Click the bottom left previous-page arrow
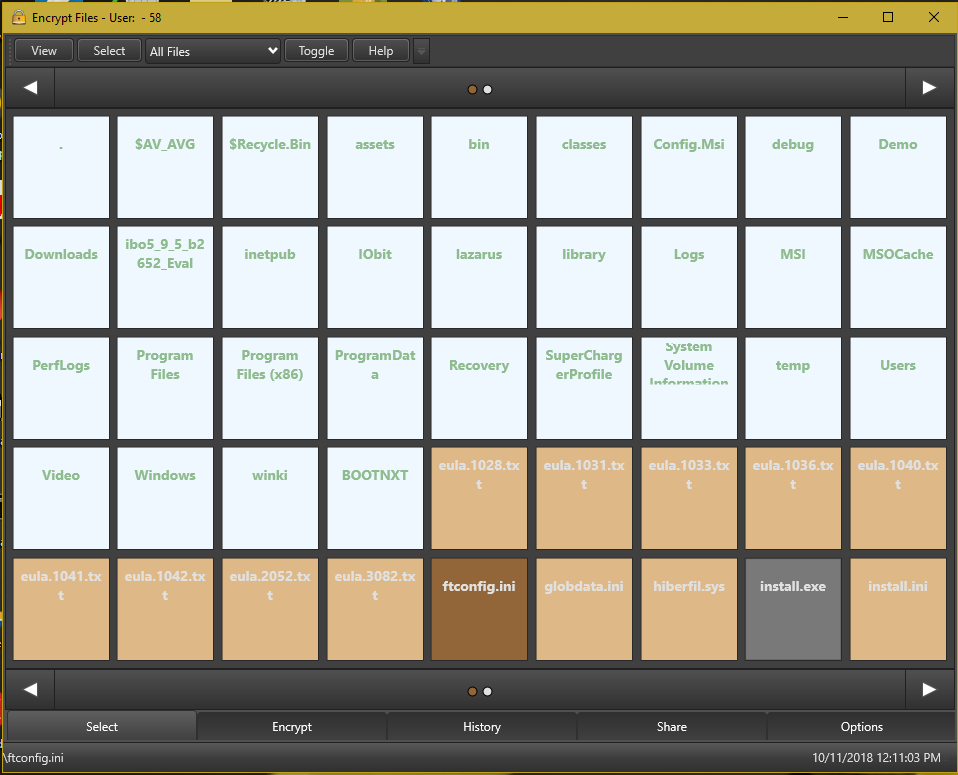The image size is (958, 775). pos(31,689)
